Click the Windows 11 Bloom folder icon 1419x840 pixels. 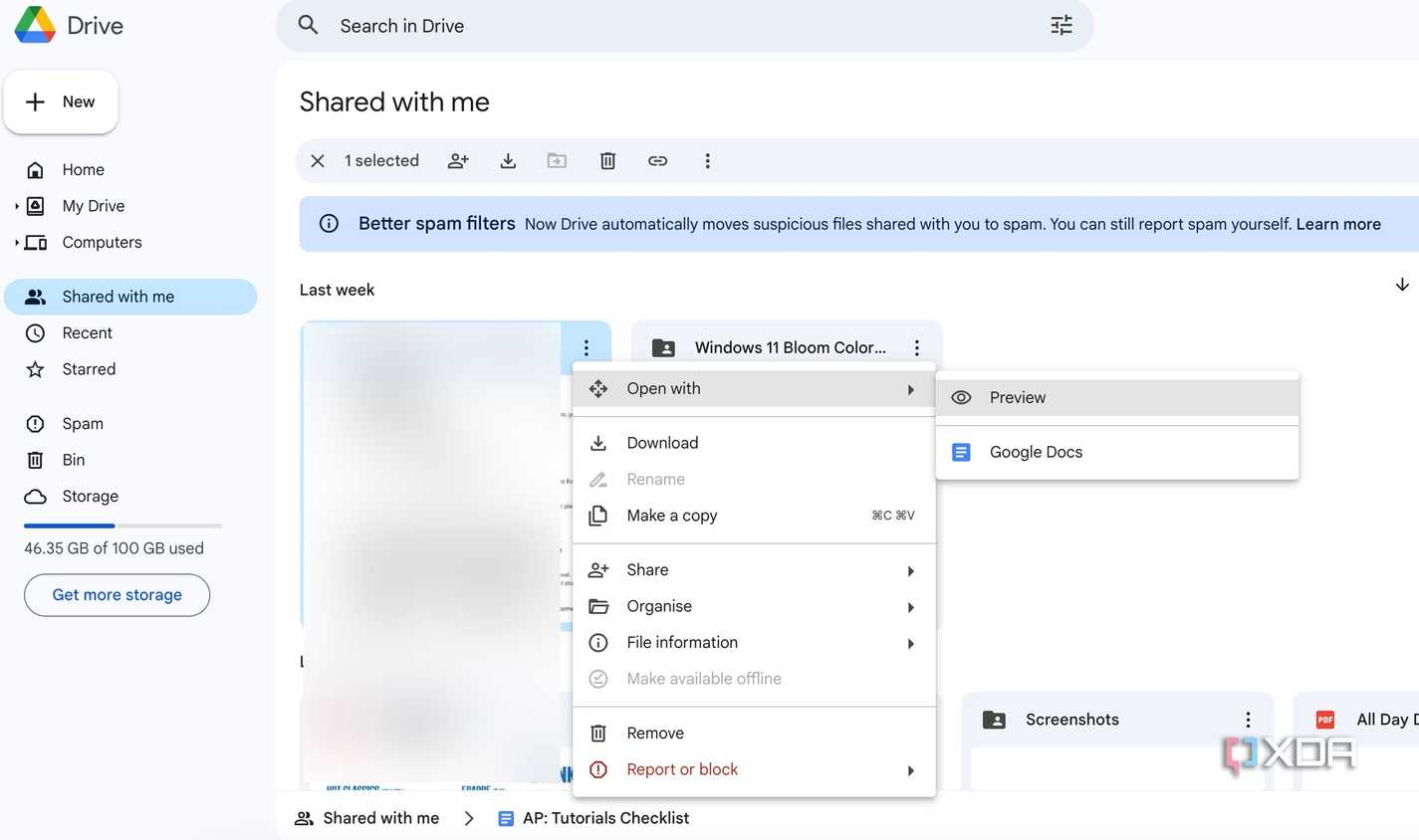pyautogui.click(x=663, y=347)
